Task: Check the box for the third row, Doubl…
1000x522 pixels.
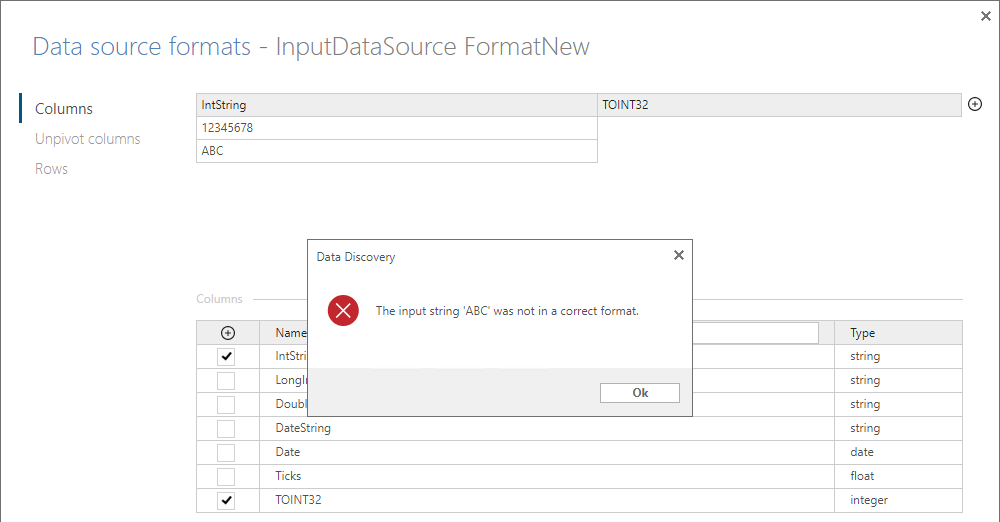Action: pos(226,405)
